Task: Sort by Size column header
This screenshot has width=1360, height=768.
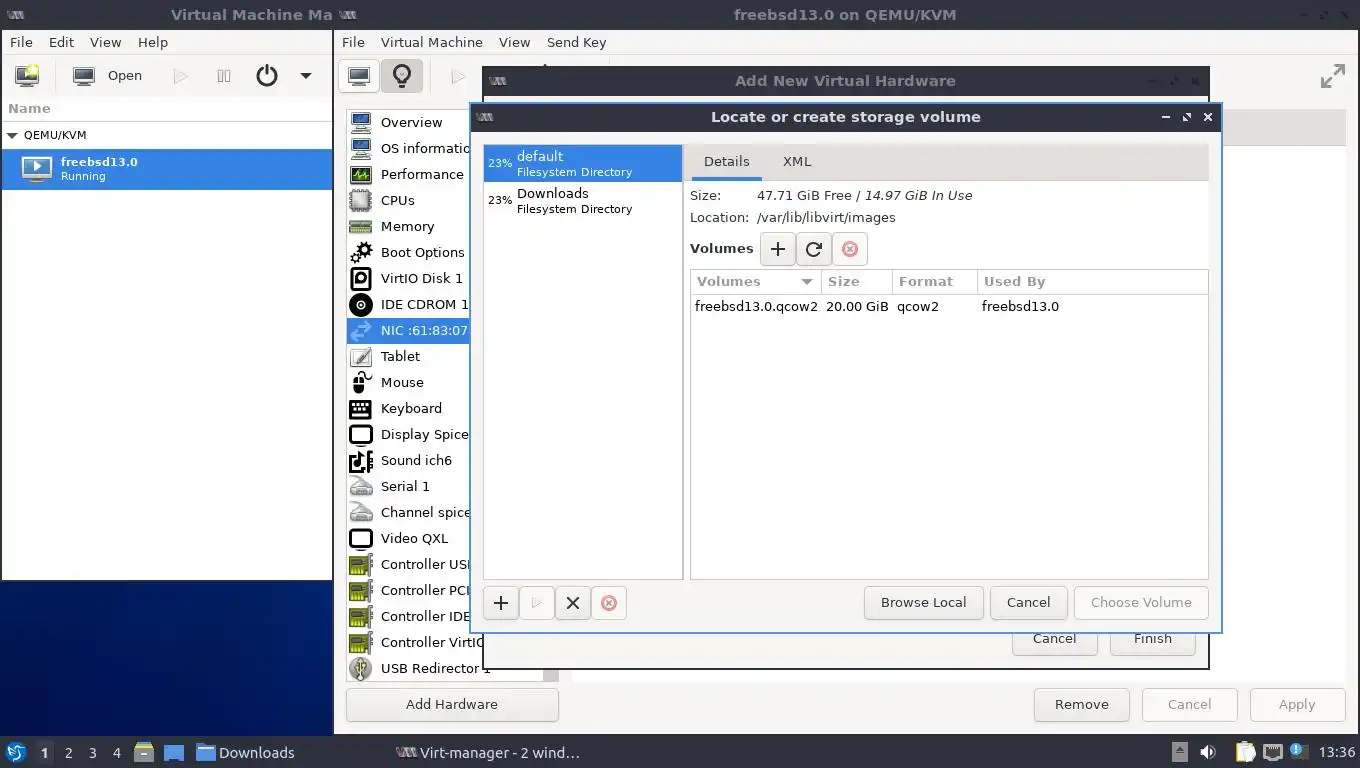Action: point(856,282)
